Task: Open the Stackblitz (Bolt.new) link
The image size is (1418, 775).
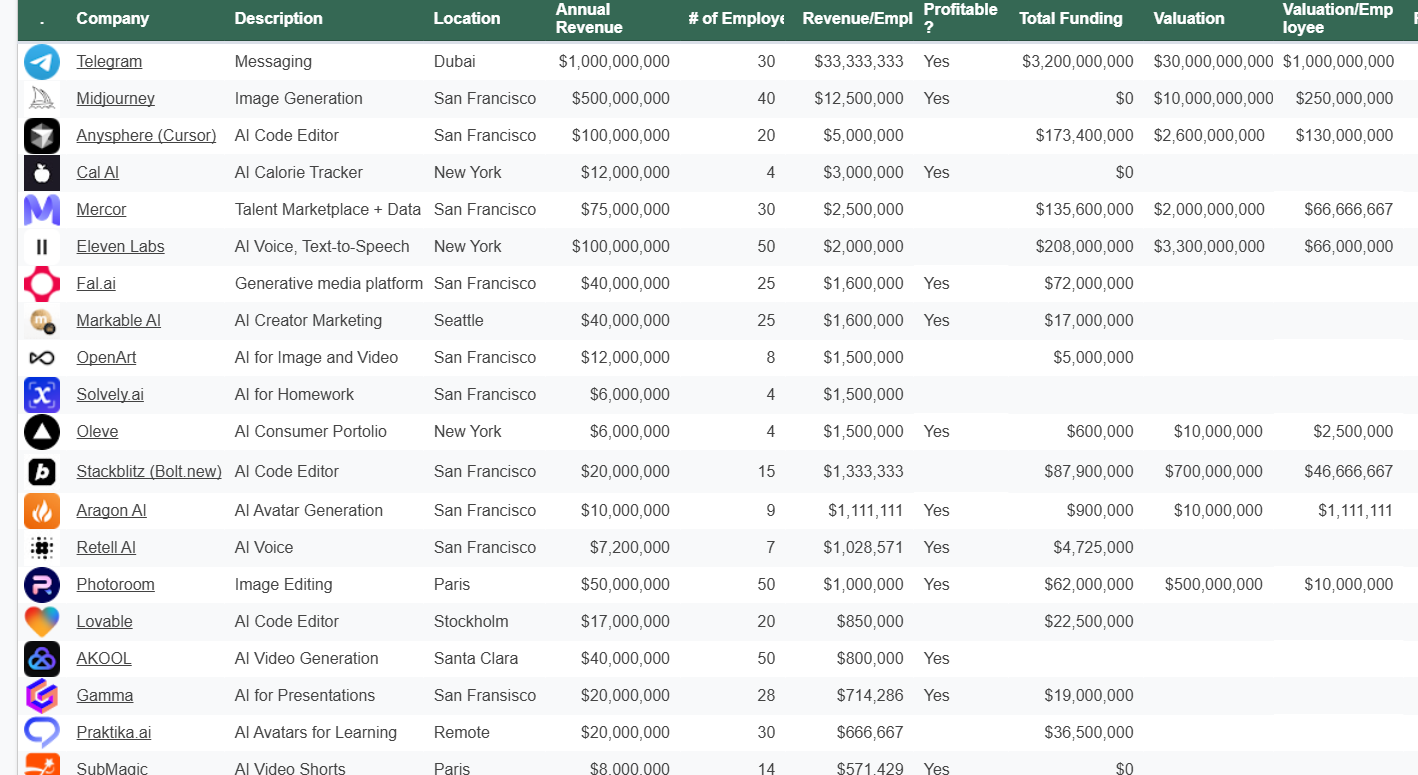Action: (149, 472)
